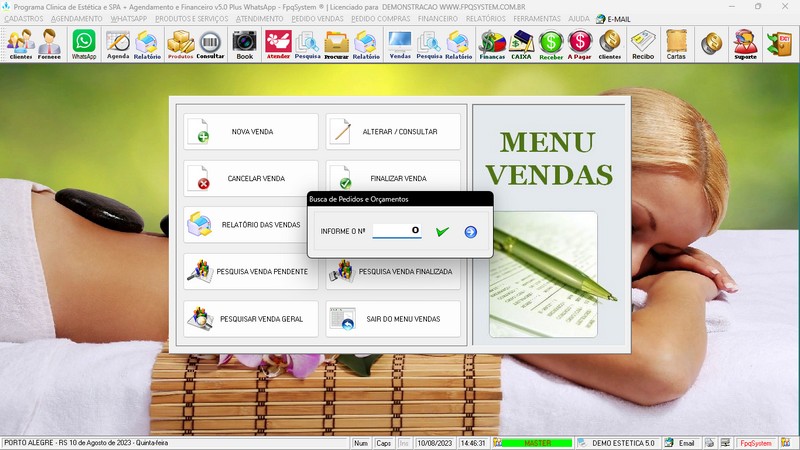Click the Atender toolbar icon
Screen dimensions: 800x450
pos(278,44)
